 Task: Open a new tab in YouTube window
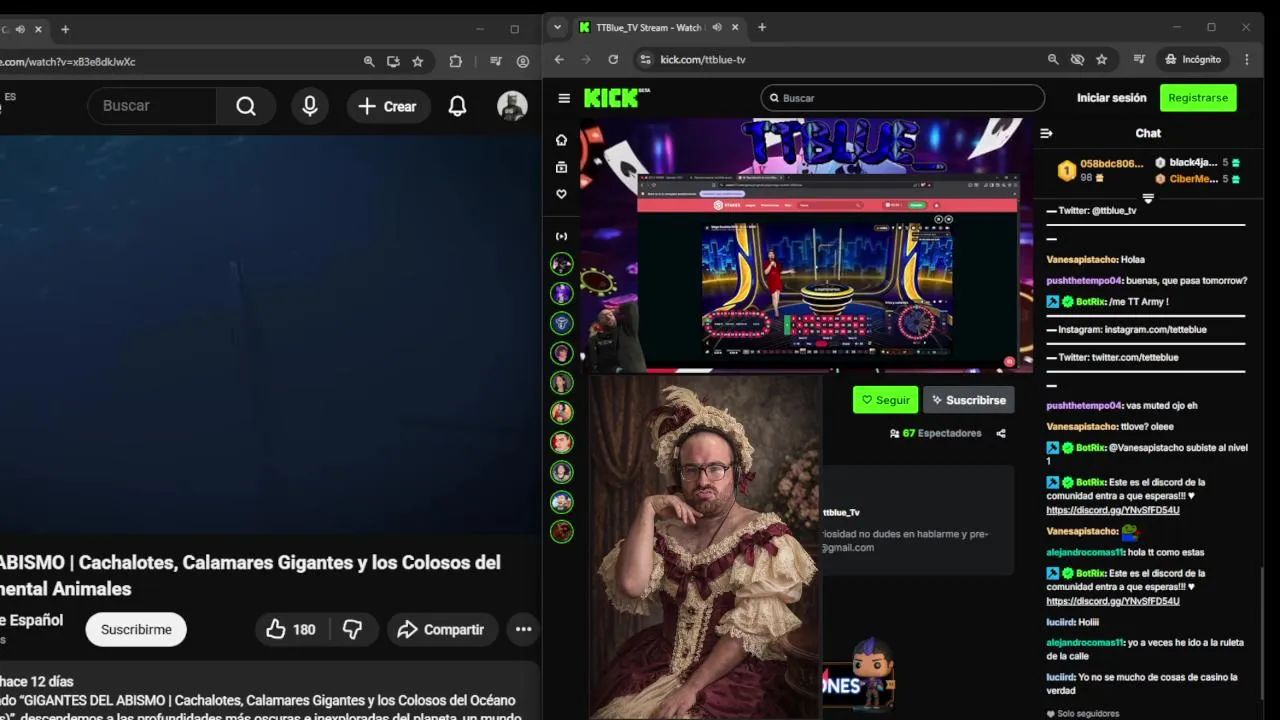65,29
